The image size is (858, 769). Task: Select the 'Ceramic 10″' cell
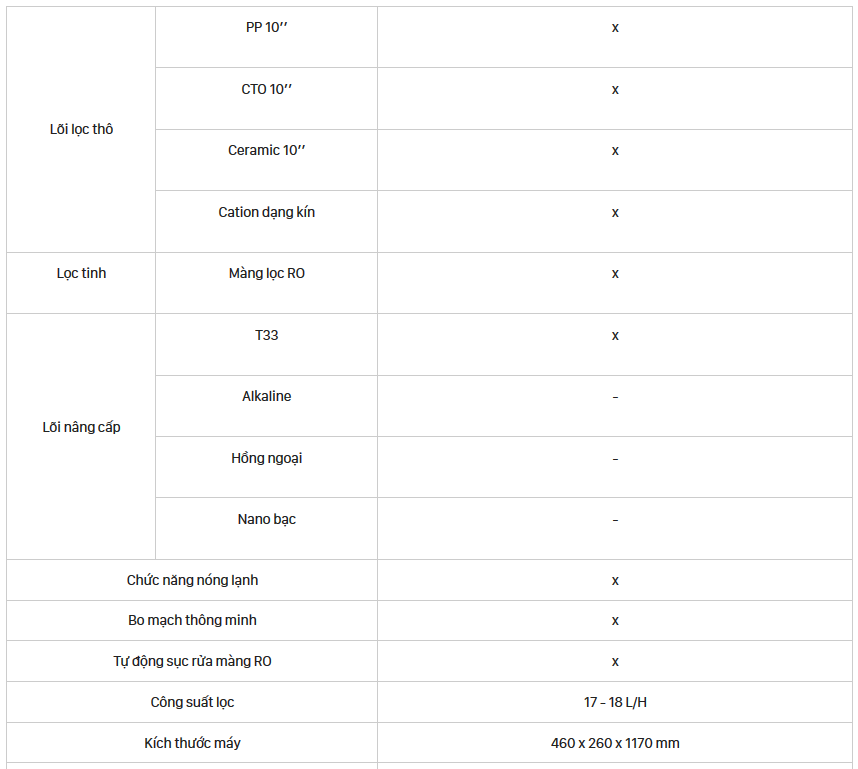click(266, 160)
